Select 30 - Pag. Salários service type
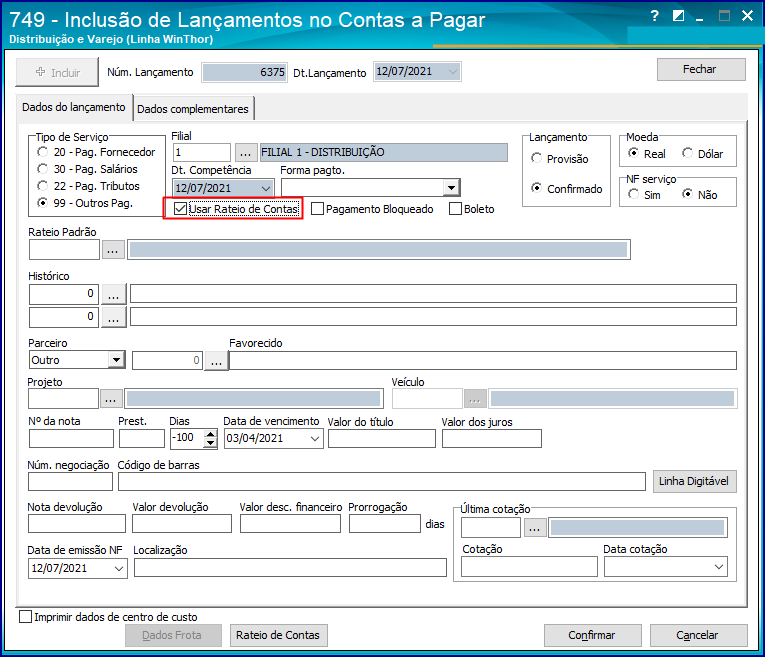 click(x=87, y=169)
